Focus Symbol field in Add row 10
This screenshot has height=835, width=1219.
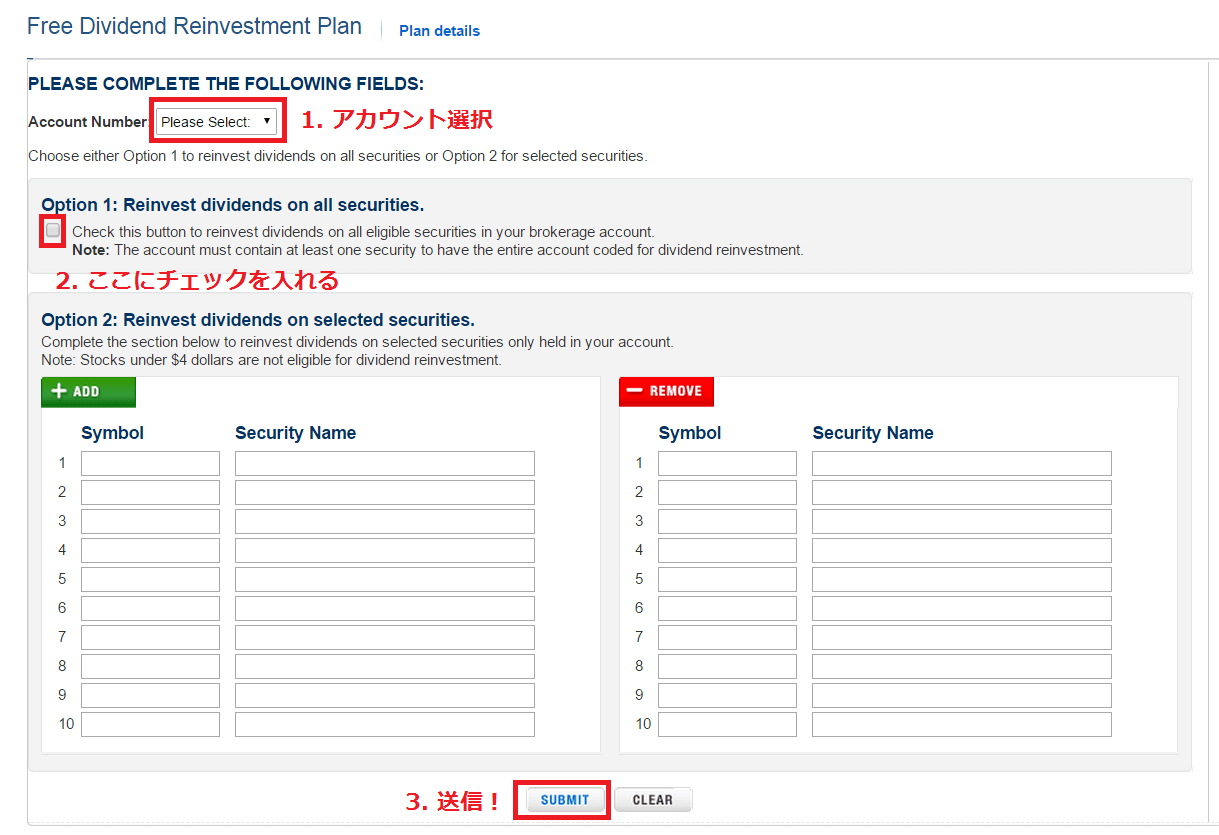coord(150,724)
